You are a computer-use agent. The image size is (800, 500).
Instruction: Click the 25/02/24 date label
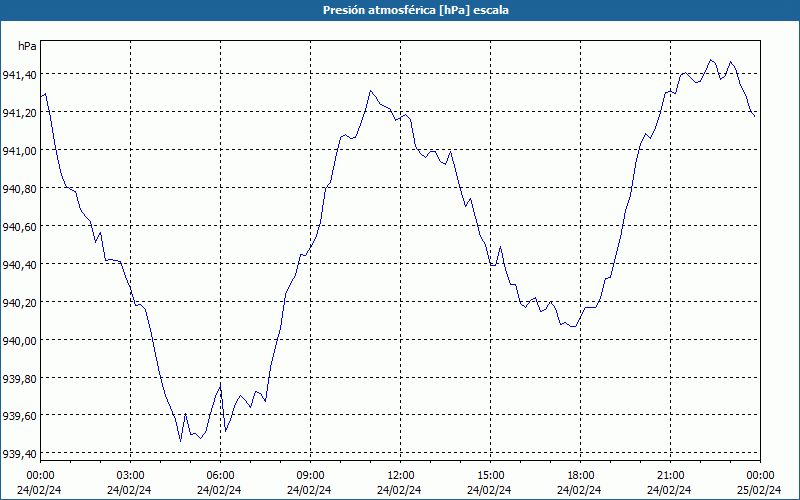click(759, 490)
